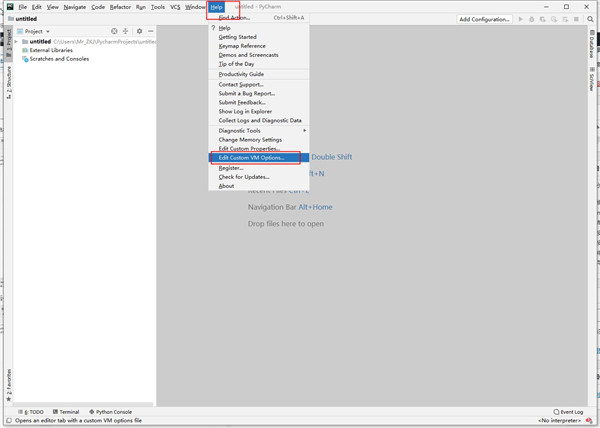Open the TODO tool window
Viewport: 600px width, 428px height.
point(31,412)
